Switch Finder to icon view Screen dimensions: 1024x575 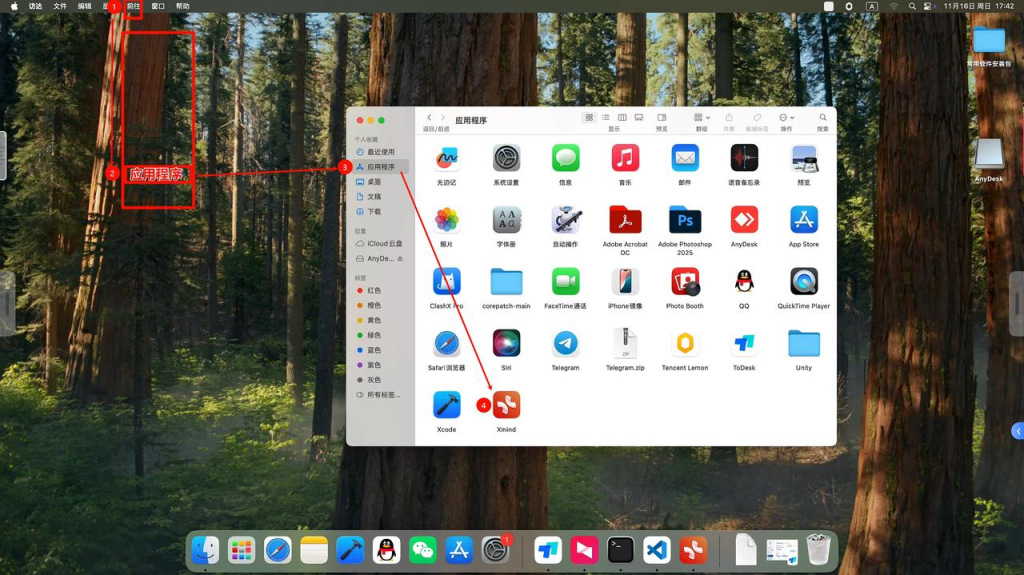589,118
